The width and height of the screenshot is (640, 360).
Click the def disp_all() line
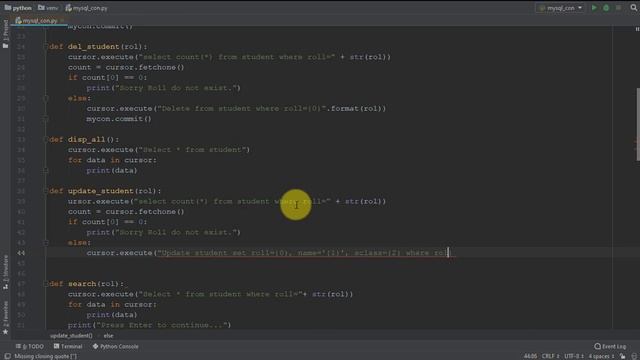(x=84, y=139)
